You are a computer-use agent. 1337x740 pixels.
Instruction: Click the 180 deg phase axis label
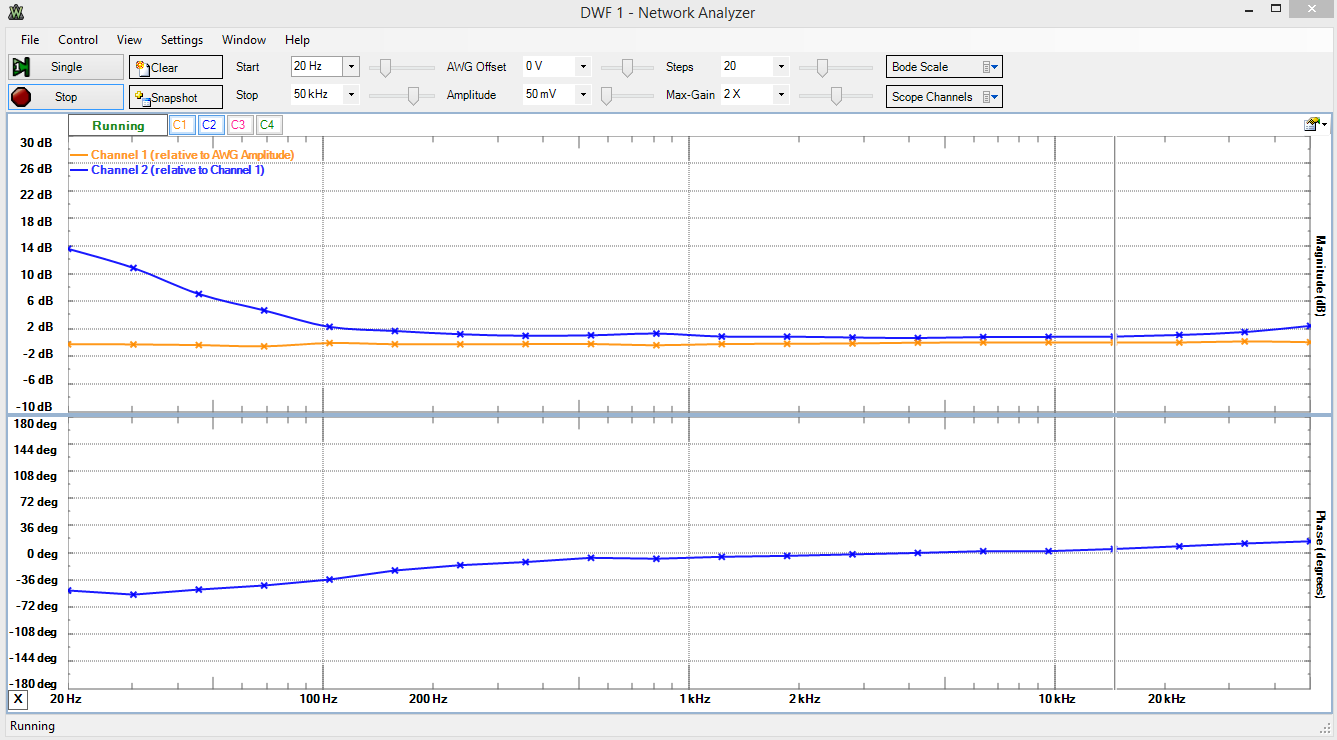coord(34,424)
